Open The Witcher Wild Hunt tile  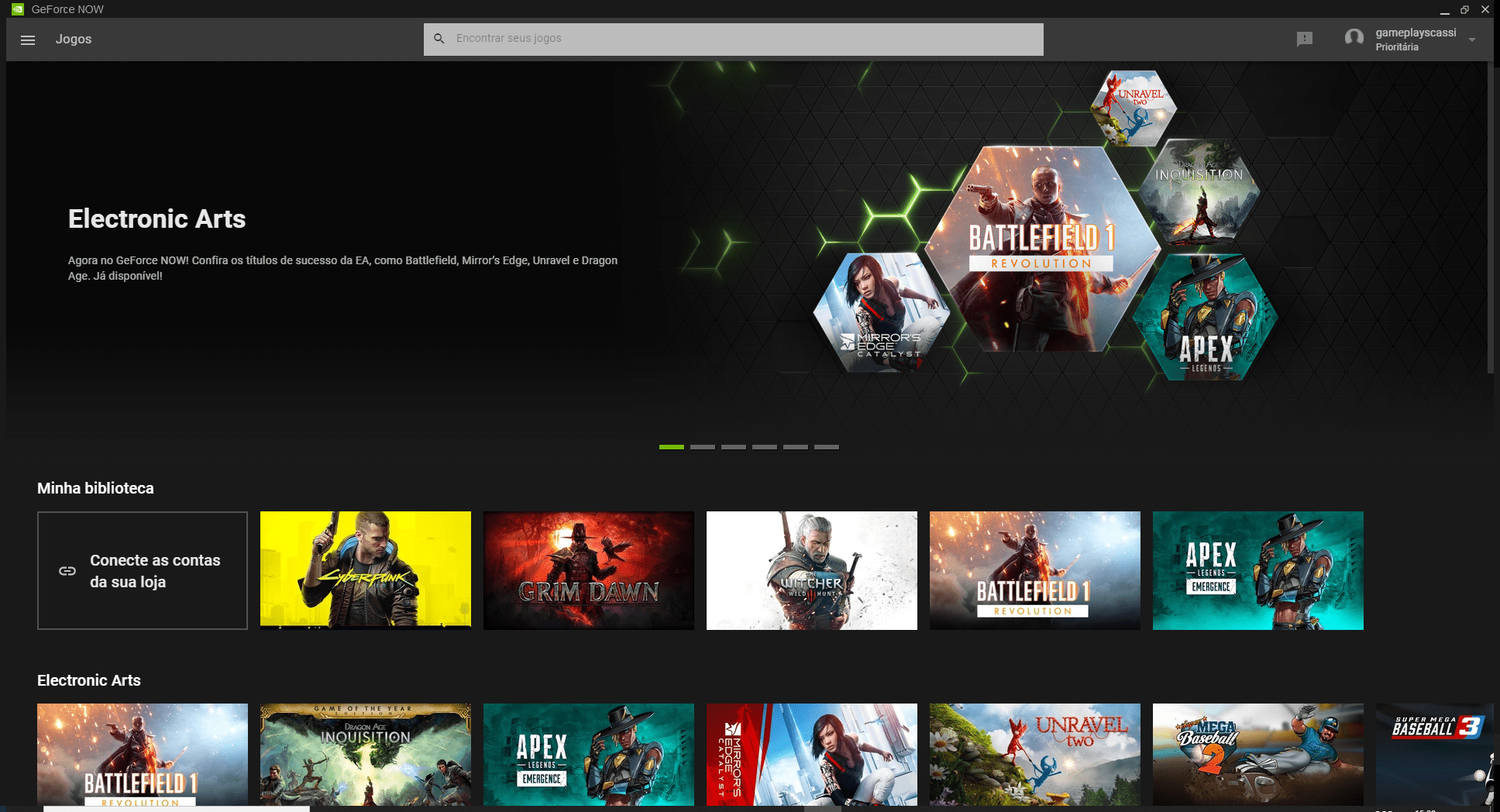(812, 570)
